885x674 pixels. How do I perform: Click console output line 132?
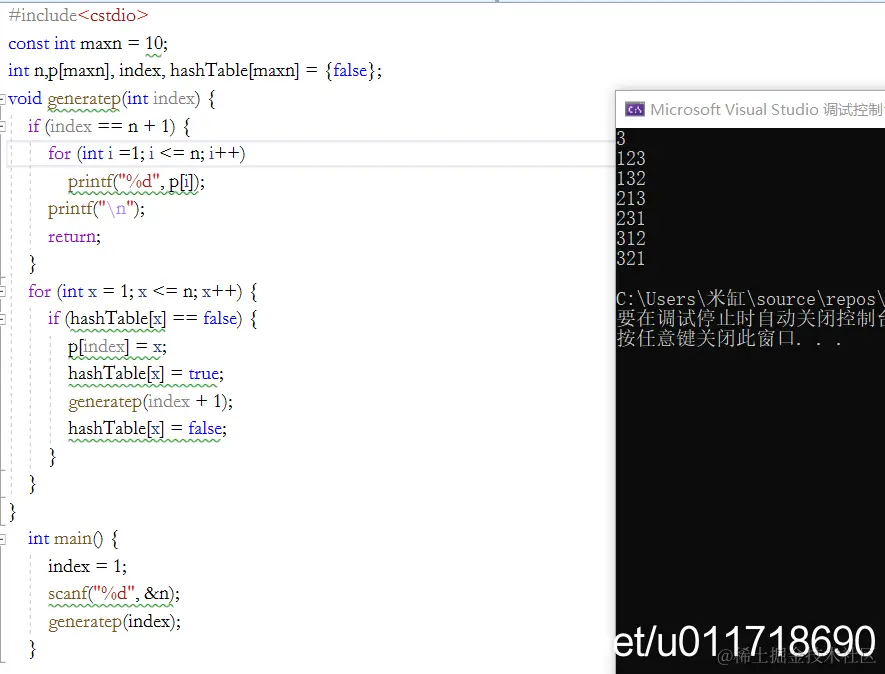point(631,178)
